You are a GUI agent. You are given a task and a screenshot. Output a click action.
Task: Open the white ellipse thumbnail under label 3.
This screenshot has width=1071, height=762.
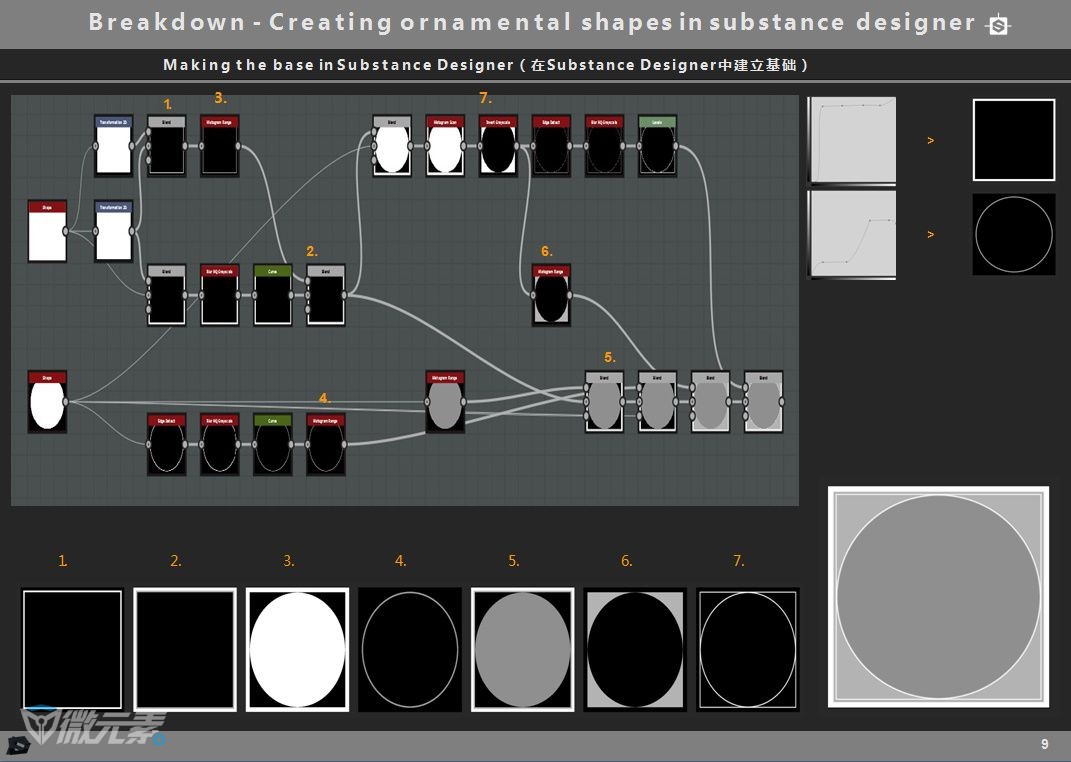[x=297, y=649]
